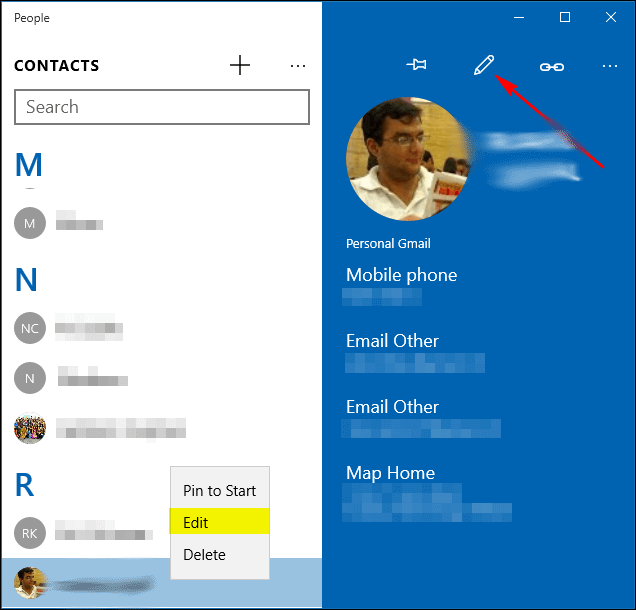
Task: Open the contact with the M avatar
Action: pos(30,223)
